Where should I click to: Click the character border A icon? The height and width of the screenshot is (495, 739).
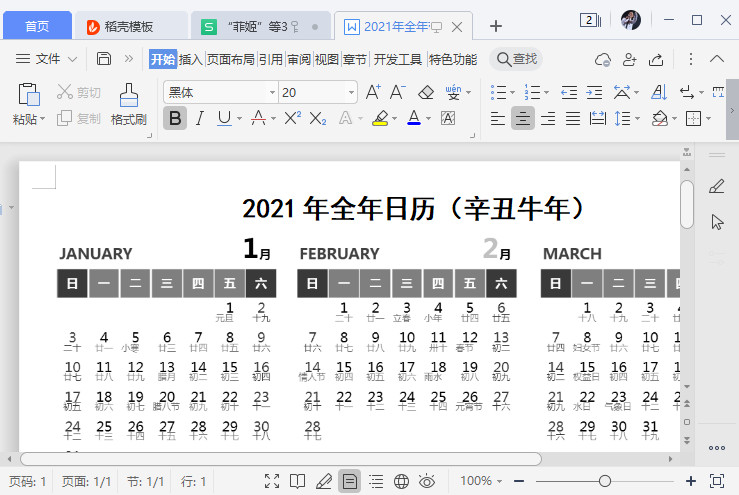(x=448, y=118)
